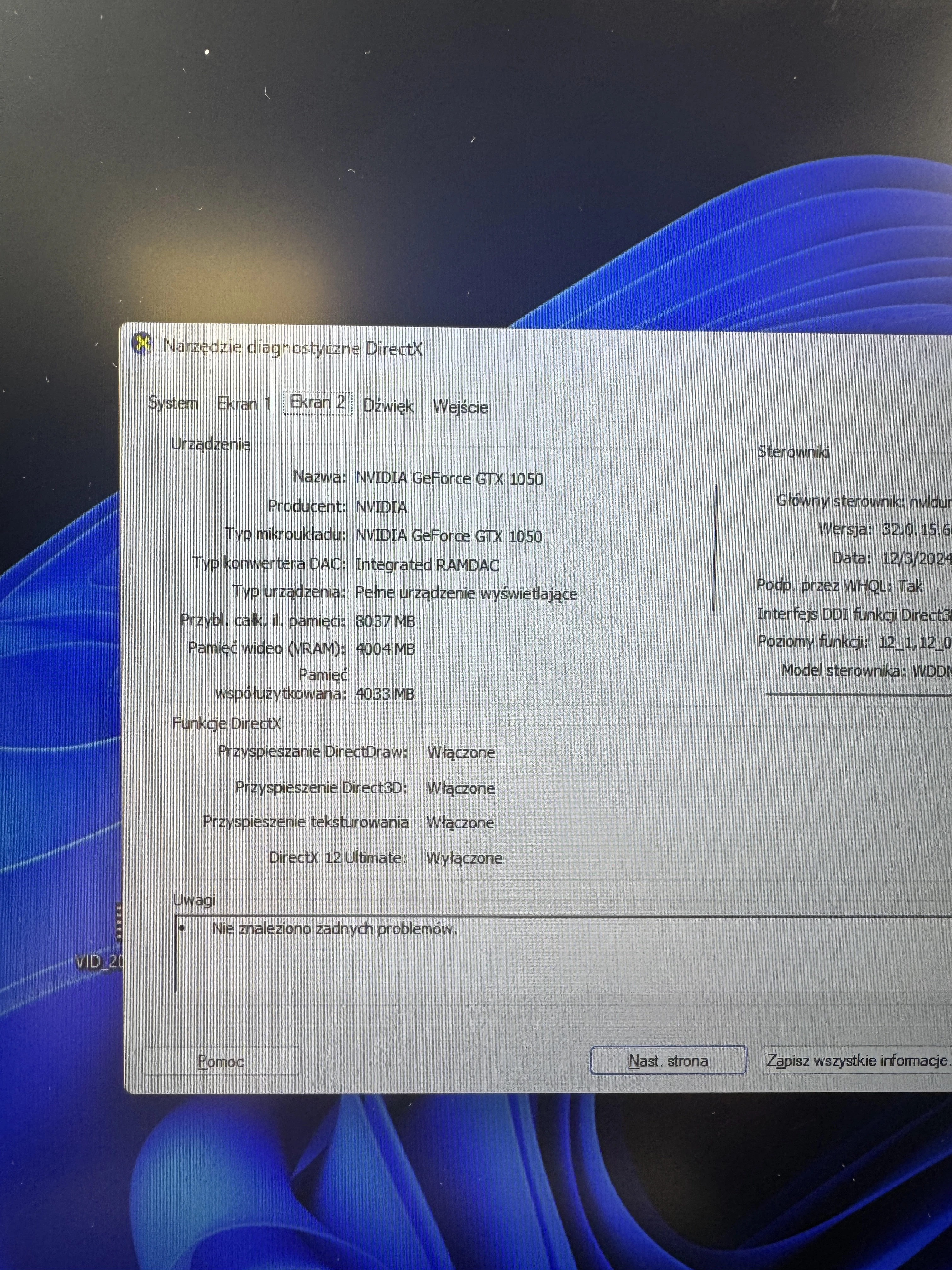The height and width of the screenshot is (1270, 952).
Task: Click the Główny sterownik value
Action: [931, 501]
